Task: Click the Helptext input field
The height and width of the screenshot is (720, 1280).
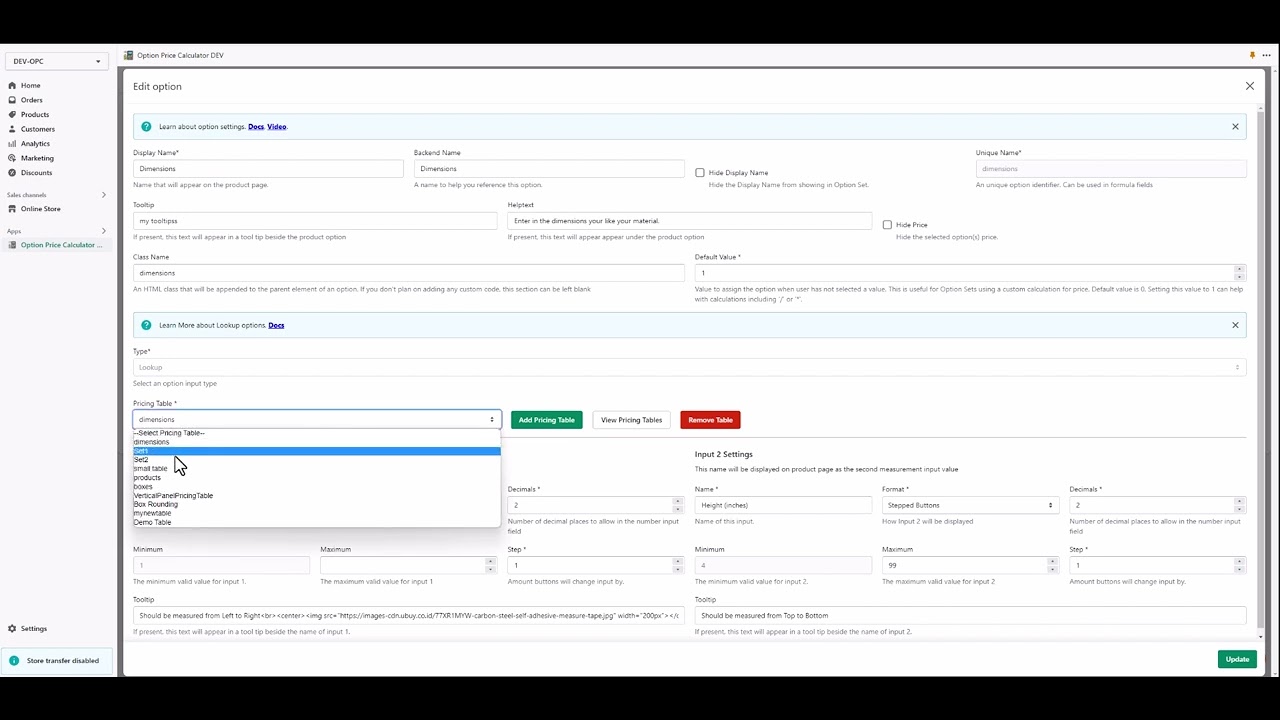Action: click(x=689, y=221)
